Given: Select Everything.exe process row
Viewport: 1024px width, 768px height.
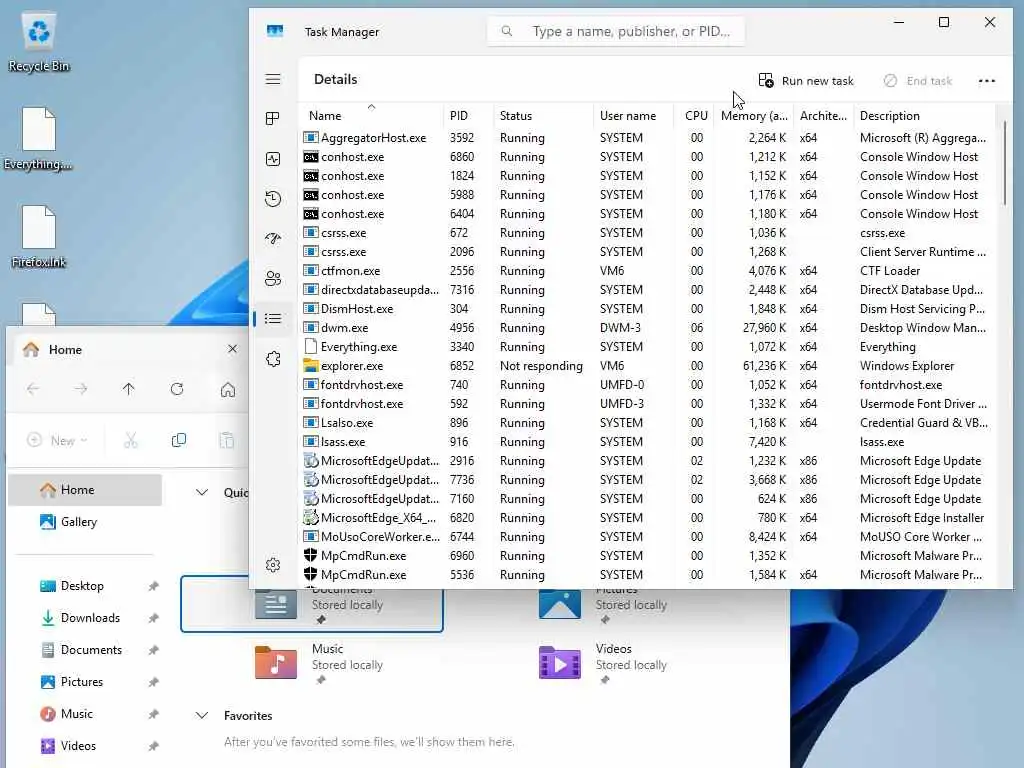Looking at the screenshot, I should [648, 347].
